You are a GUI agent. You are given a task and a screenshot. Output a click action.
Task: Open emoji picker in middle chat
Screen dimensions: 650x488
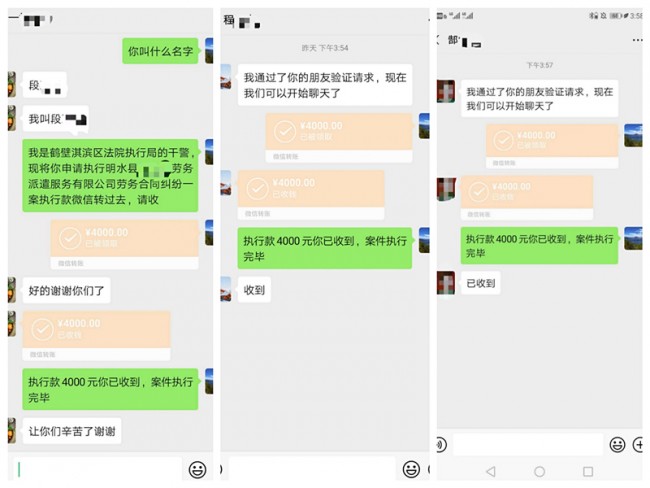[411, 469]
